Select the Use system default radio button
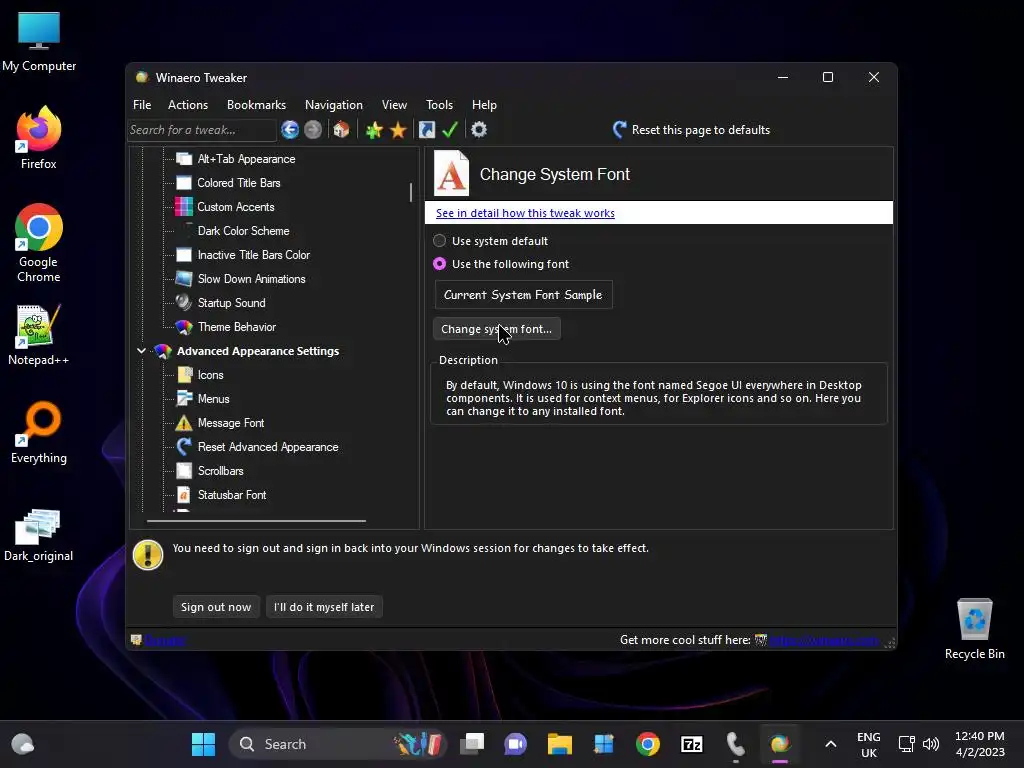 click(x=440, y=241)
